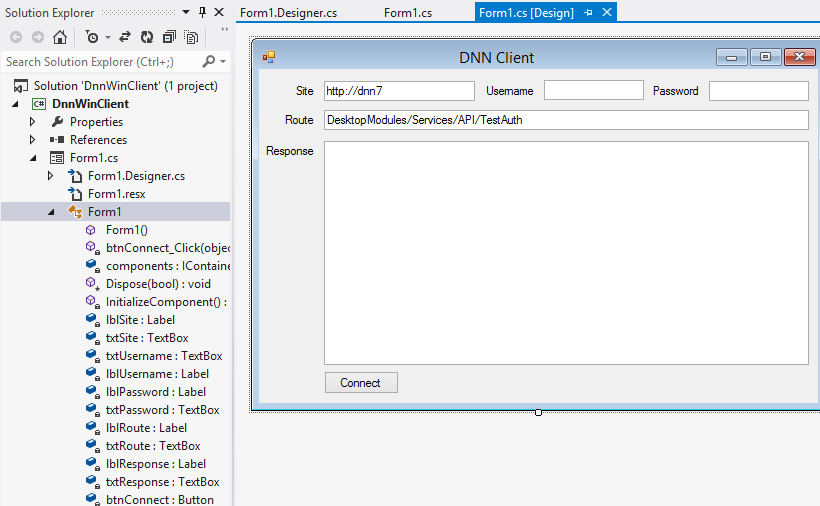Select lblPassword : Label member

(156, 392)
